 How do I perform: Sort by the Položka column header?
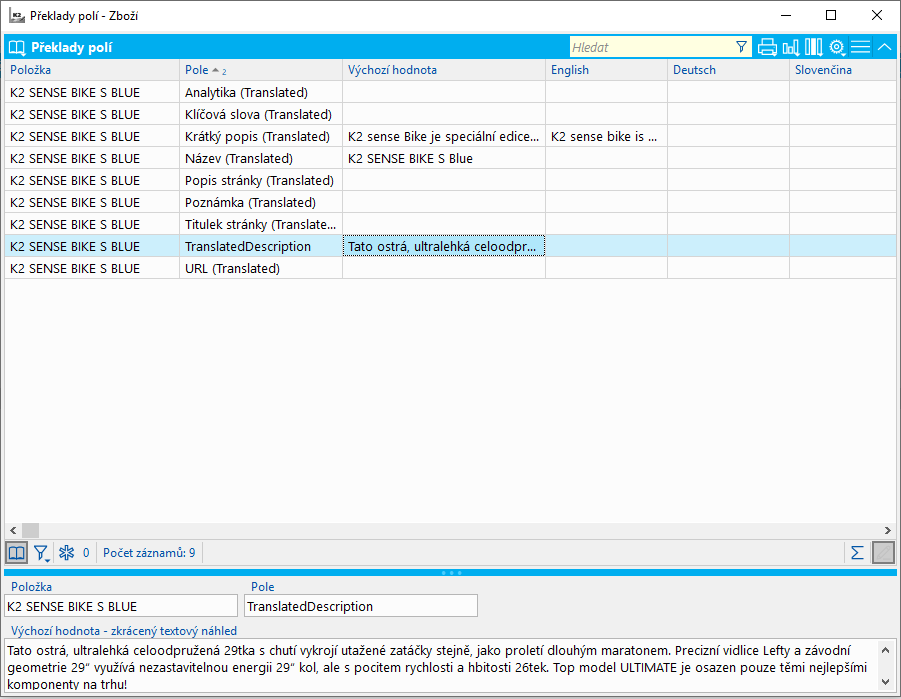[x=91, y=70]
